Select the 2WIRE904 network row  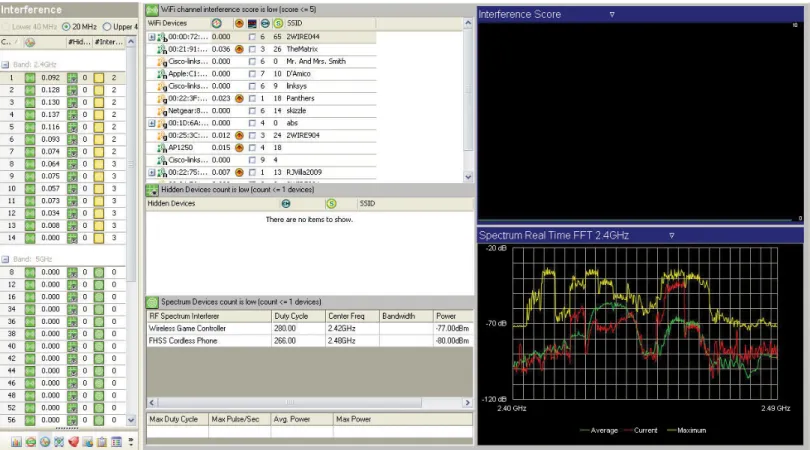261,135
